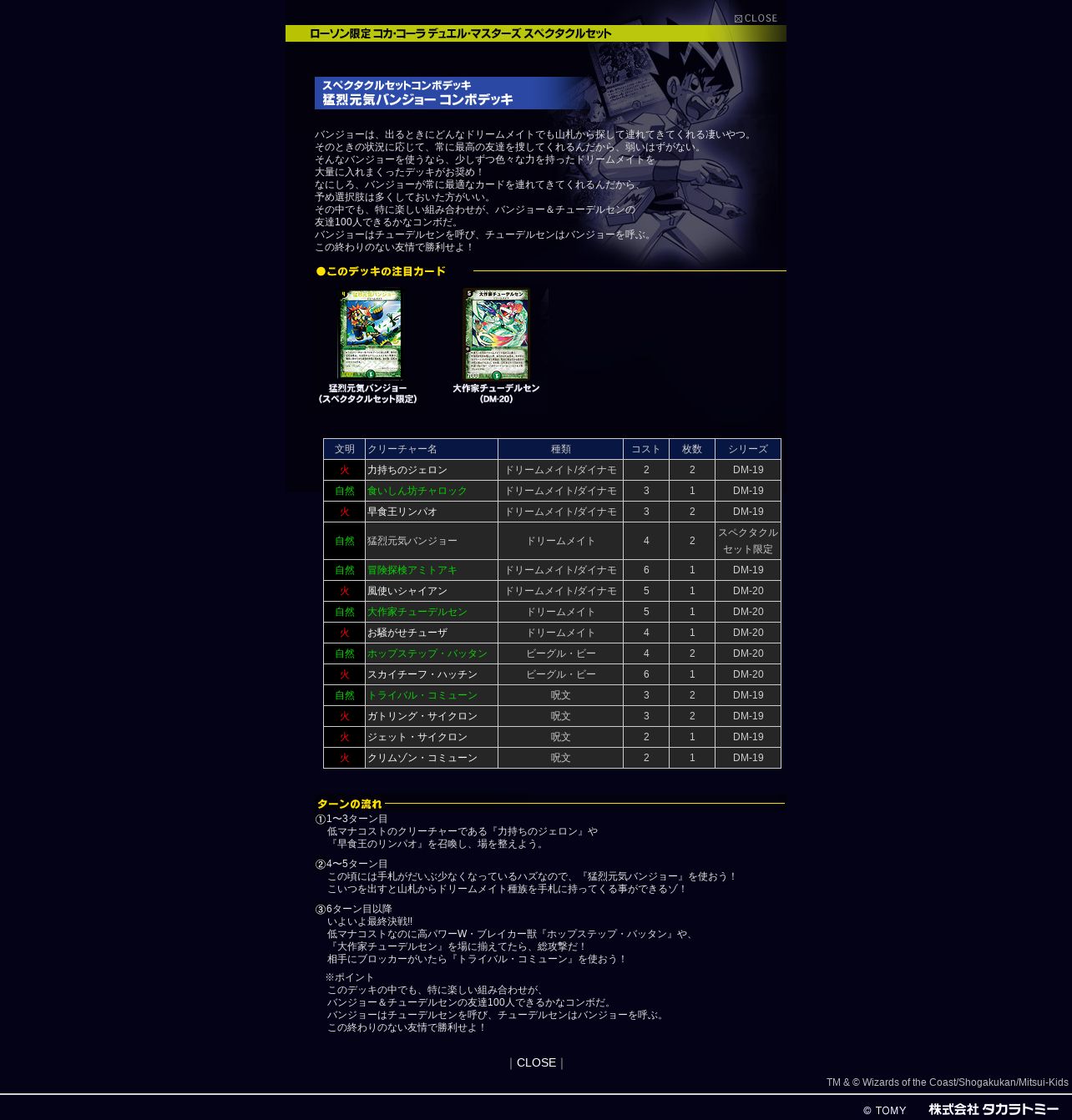Click the ターンの流れ section heading

coord(349,804)
